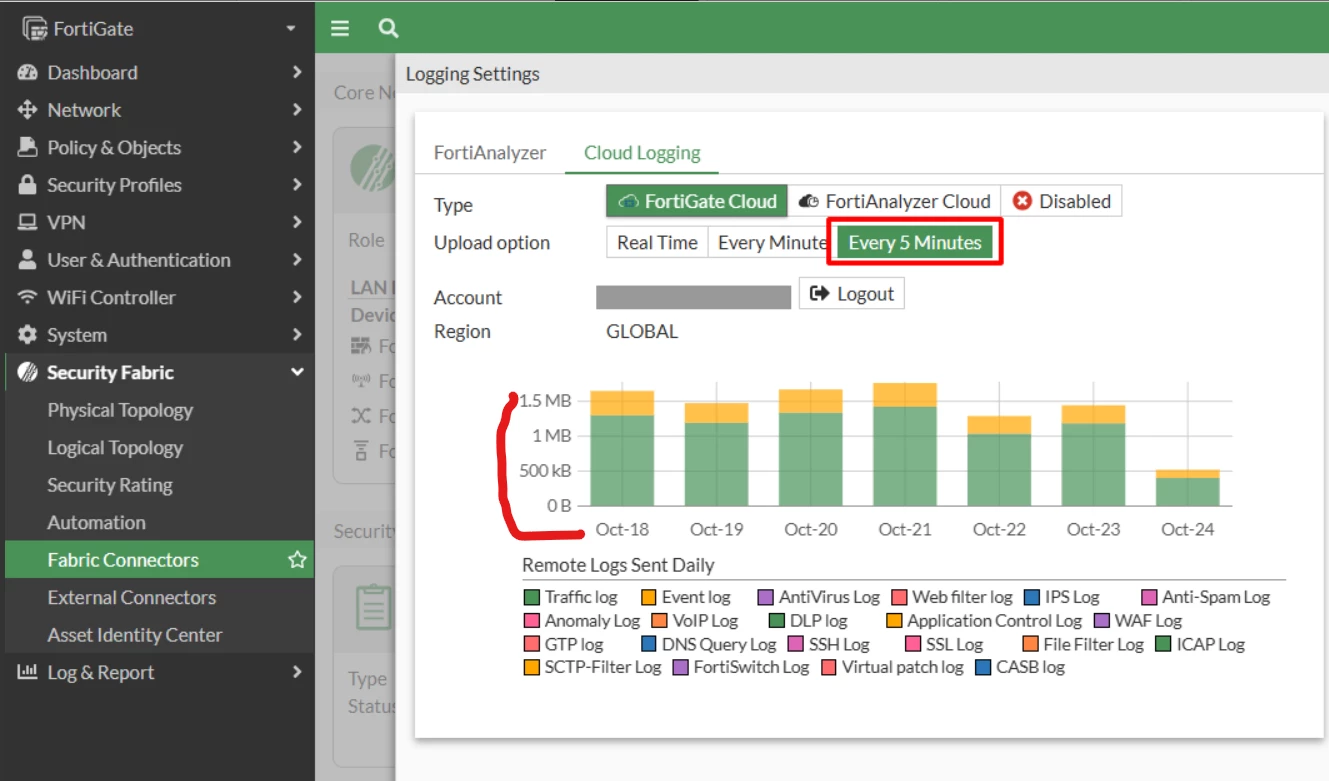Open Security Rating page
The width and height of the screenshot is (1329, 781).
click(x=110, y=485)
